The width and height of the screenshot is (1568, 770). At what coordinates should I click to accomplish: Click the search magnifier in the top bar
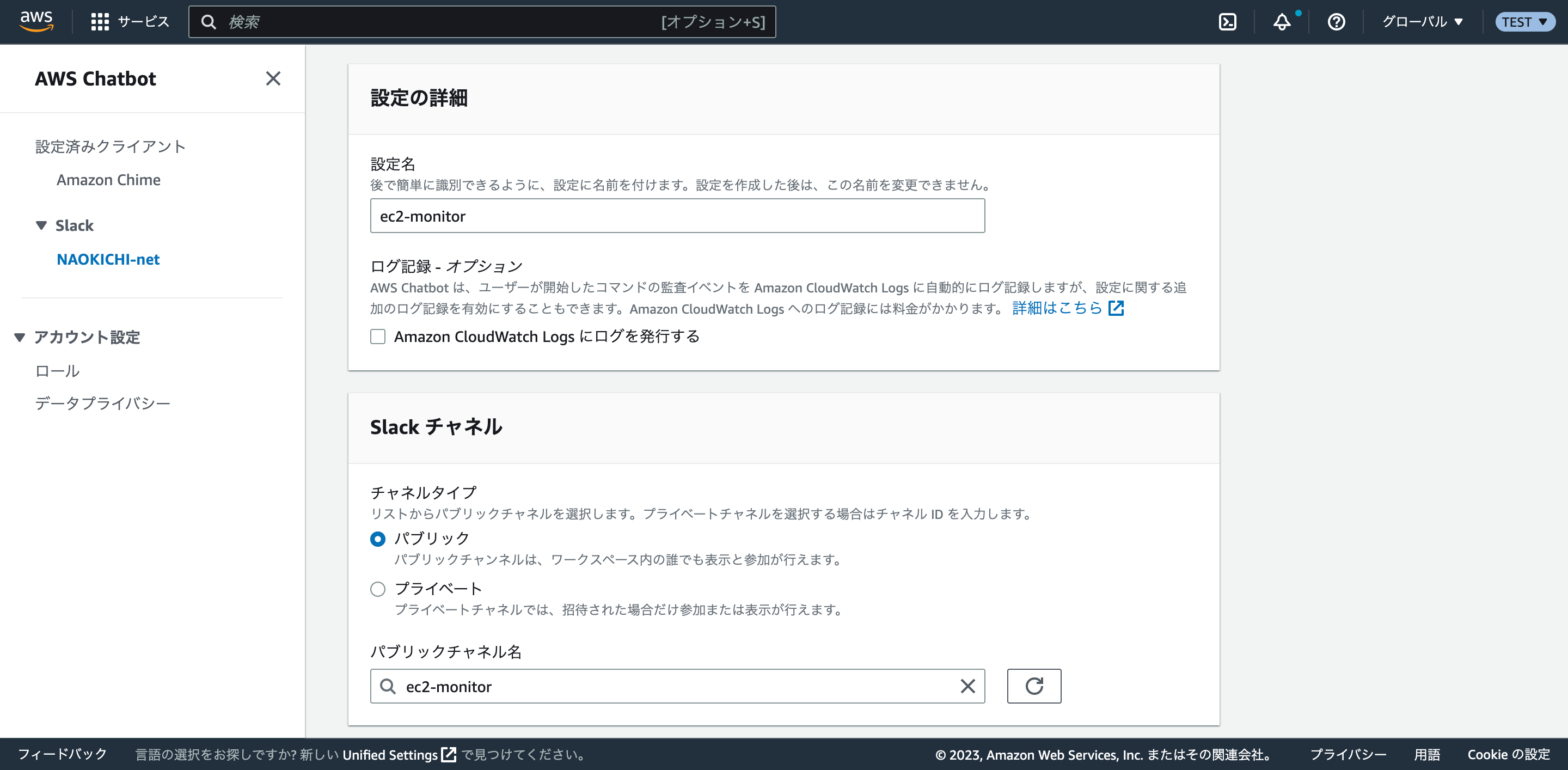[210, 21]
